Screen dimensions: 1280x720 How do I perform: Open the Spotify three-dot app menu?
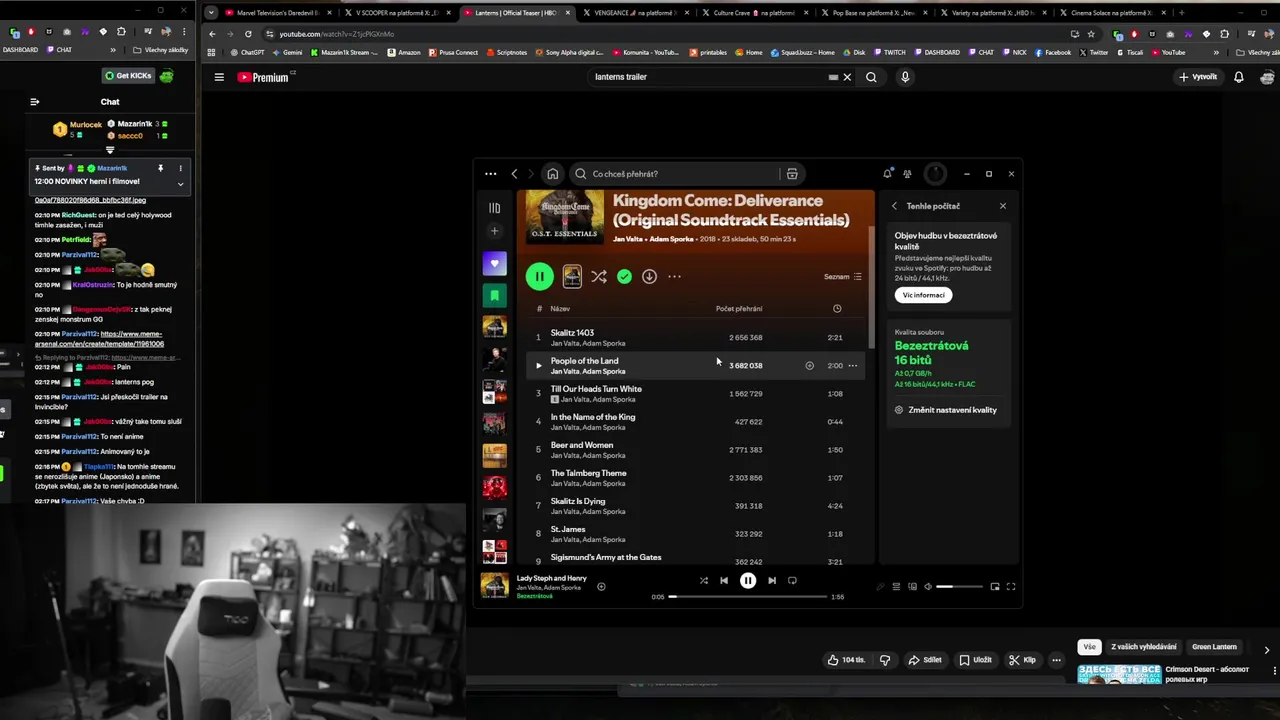click(490, 174)
